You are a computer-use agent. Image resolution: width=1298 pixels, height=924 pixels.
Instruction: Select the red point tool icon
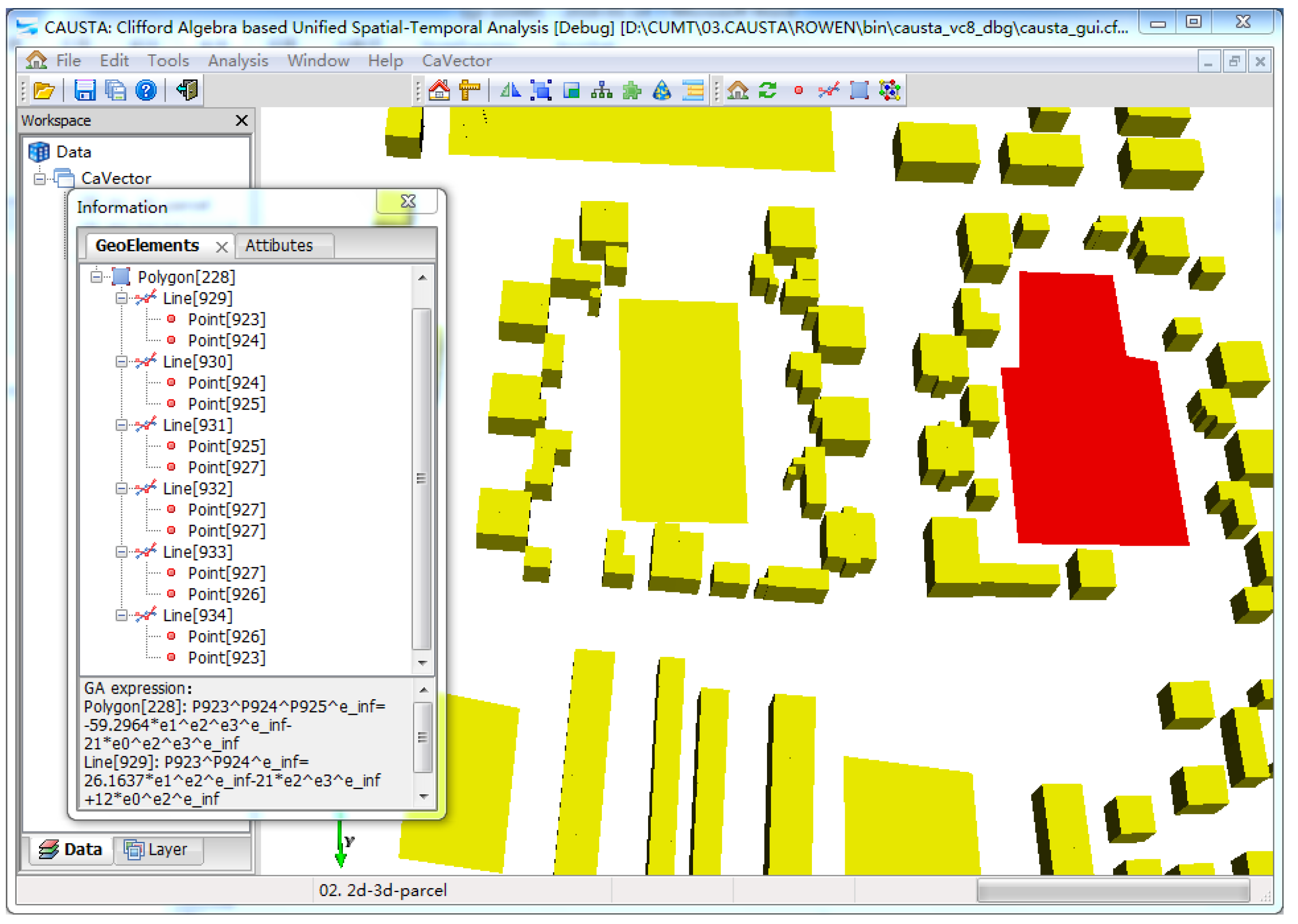click(799, 91)
